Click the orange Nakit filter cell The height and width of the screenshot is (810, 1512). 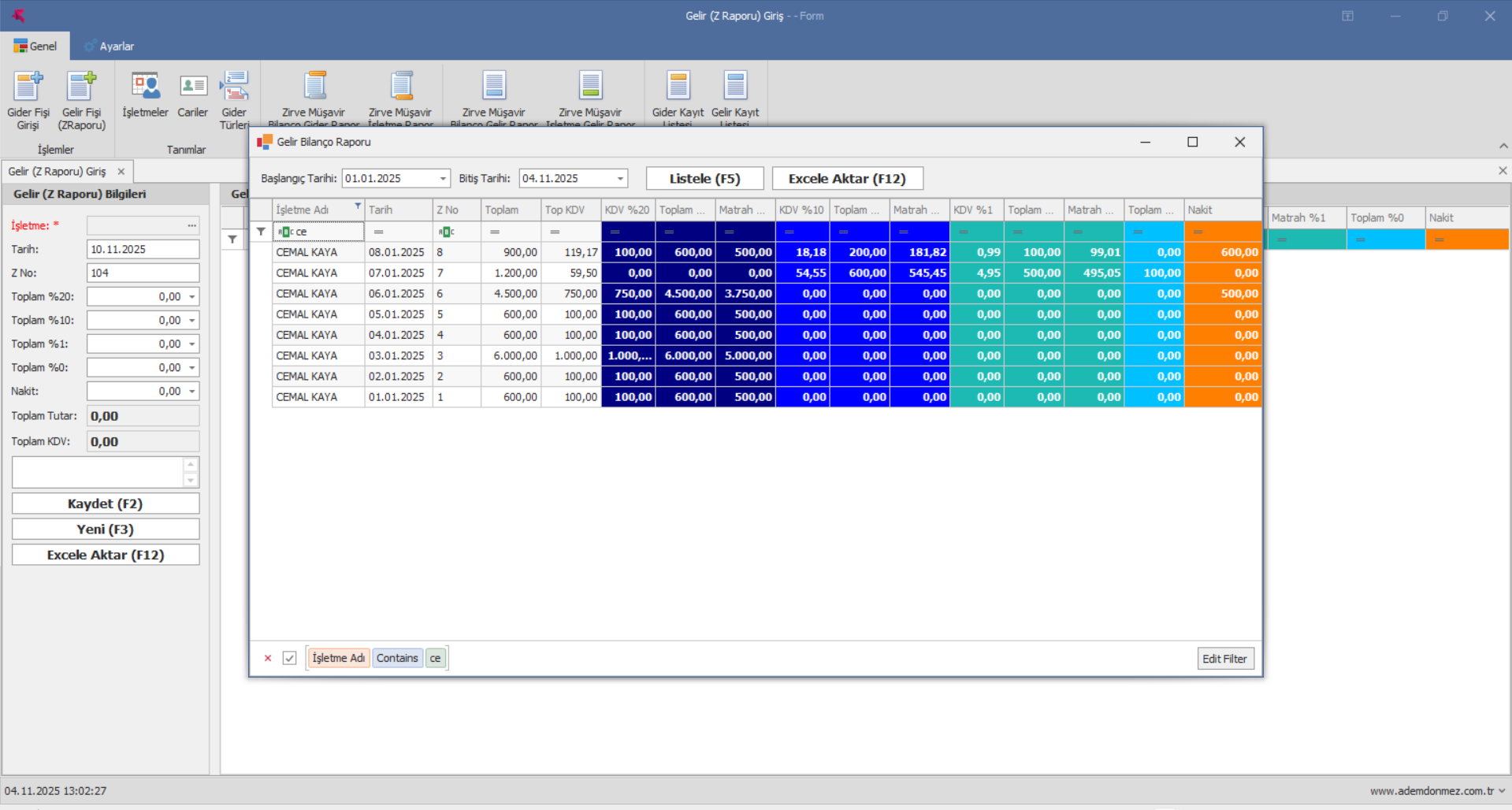click(x=1223, y=232)
